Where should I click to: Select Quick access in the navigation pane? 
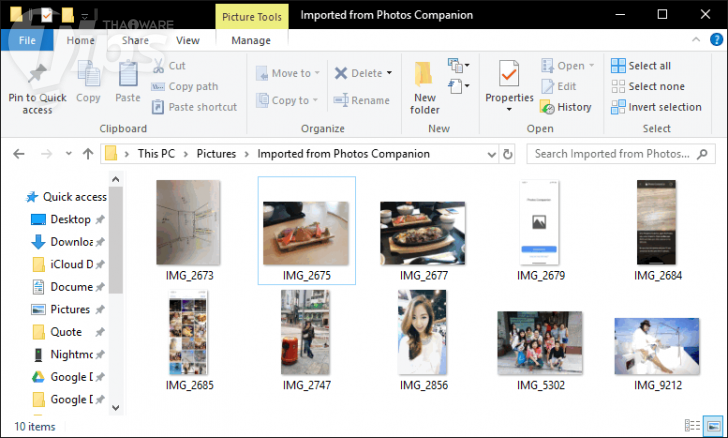(66, 197)
